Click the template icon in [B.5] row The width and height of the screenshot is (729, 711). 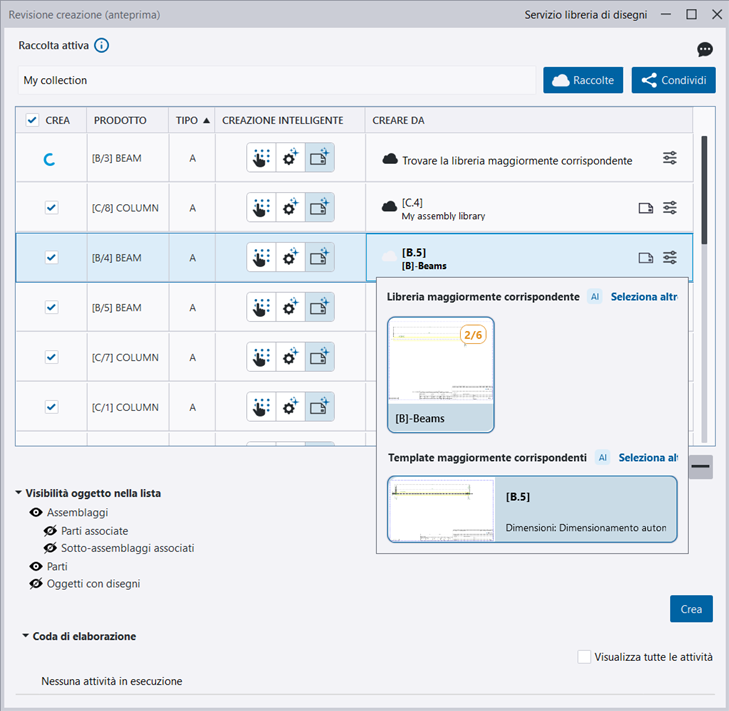click(x=646, y=258)
